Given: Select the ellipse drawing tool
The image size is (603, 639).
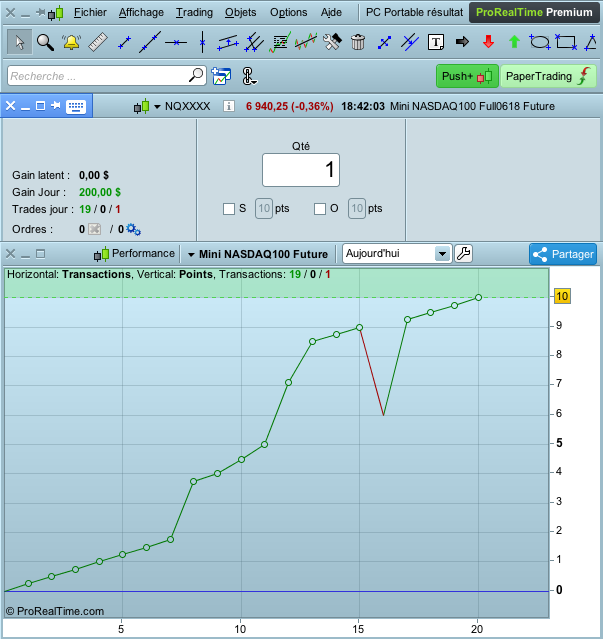Looking at the screenshot, I should [x=540, y=42].
